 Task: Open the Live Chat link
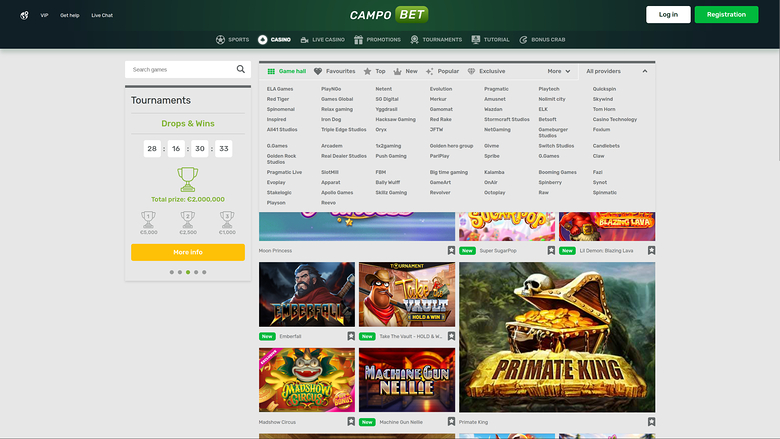(102, 15)
